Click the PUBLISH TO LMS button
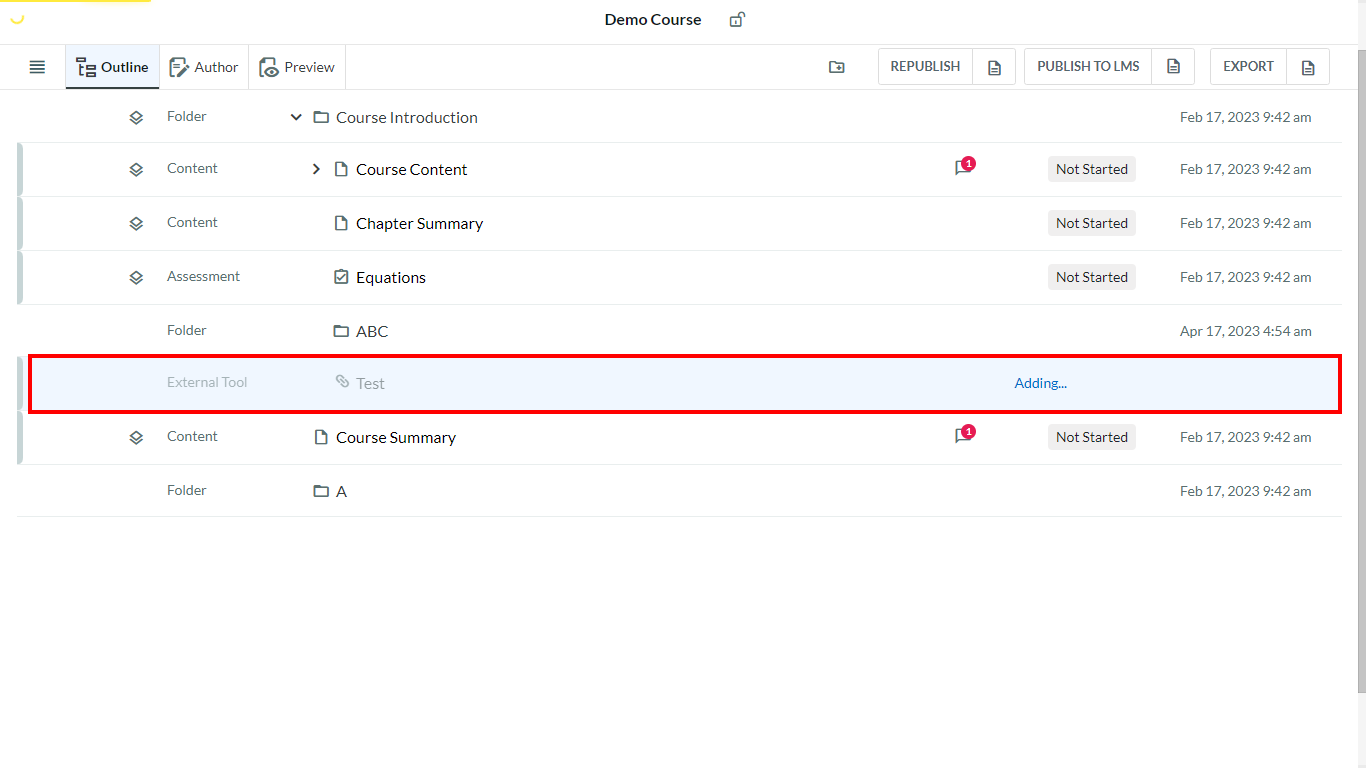 [x=1088, y=67]
